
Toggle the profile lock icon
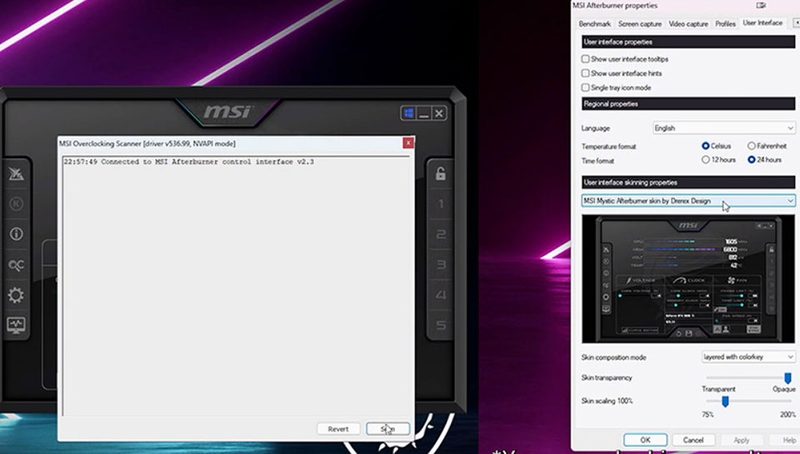[x=440, y=173]
